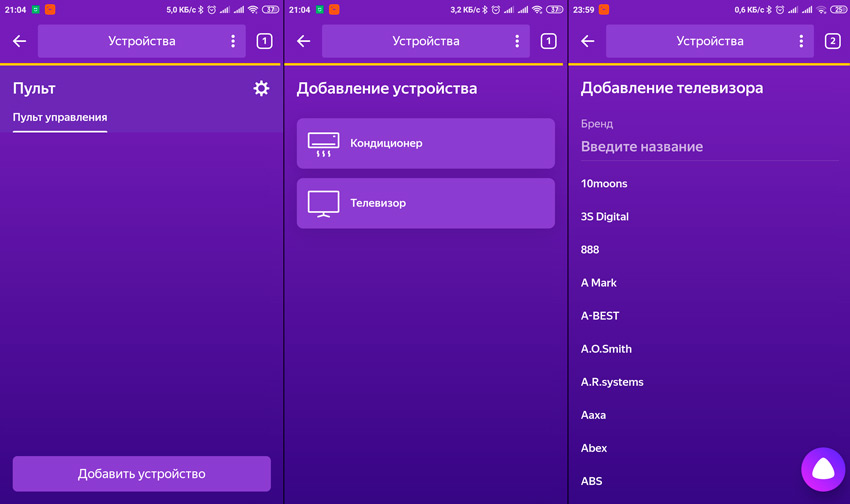Go back in the Пульт screen
The width and height of the screenshot is (850, 504).
(20, 41)
